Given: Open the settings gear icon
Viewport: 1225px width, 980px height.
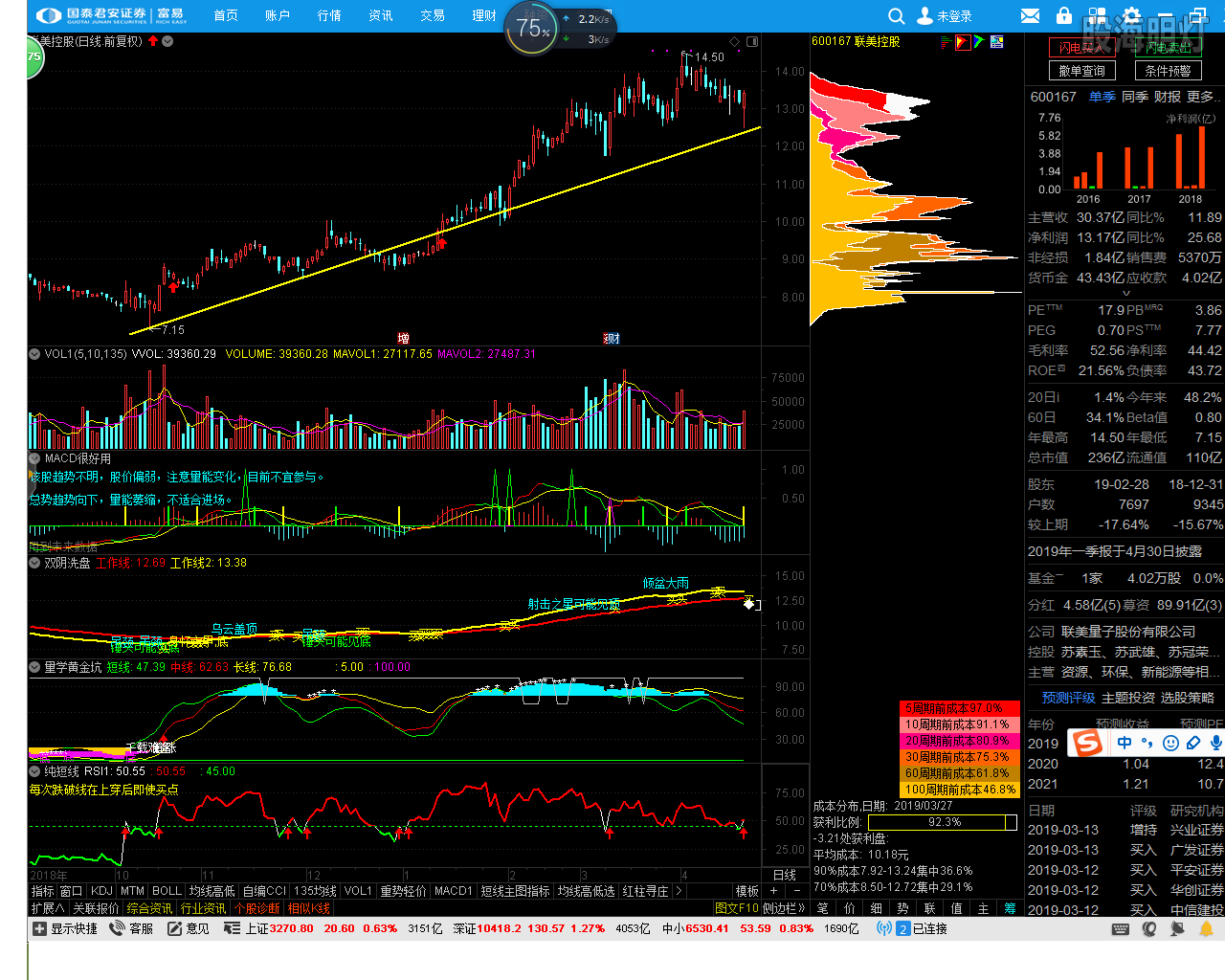Looking at the screenshot, I should pyautogui.click(x=1132, y=15).
